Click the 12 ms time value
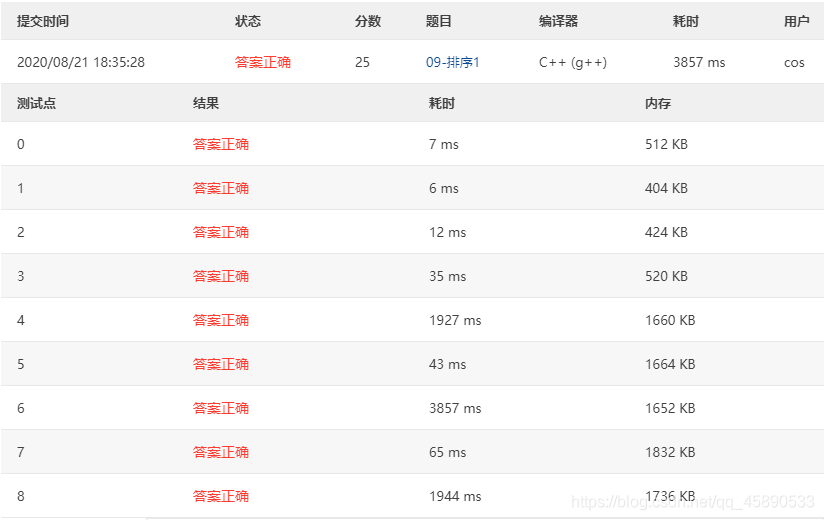Viewport: 824px width, 520px height. [447, 233]
